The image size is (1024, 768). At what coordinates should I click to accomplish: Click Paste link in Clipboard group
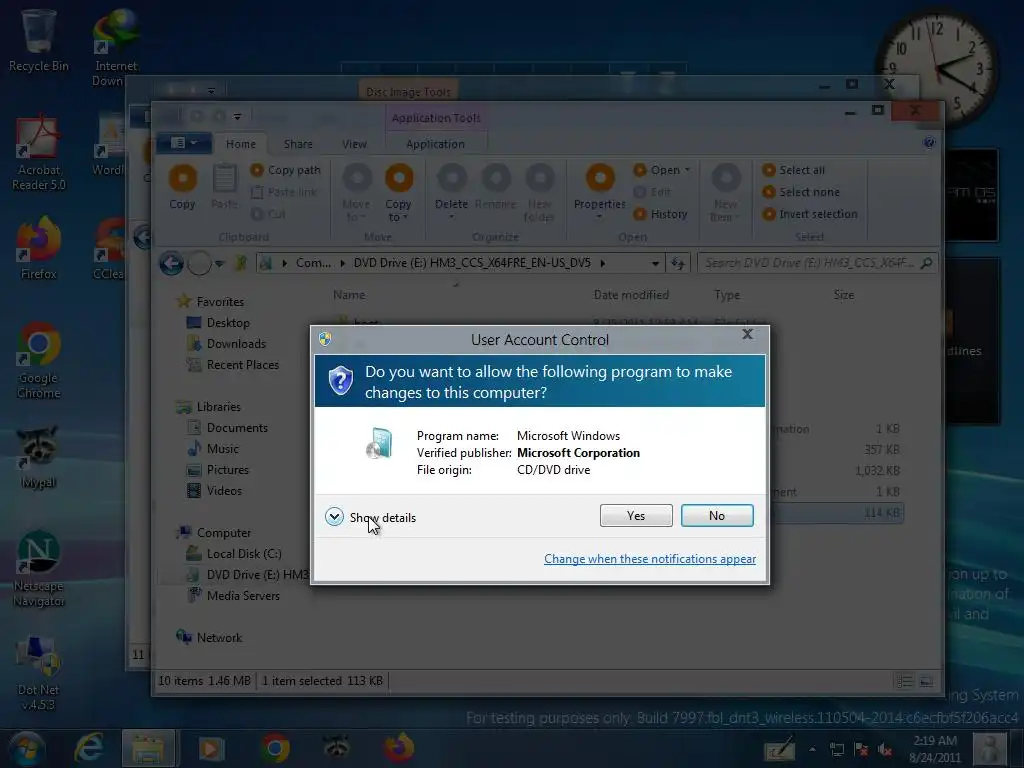click(284, 192)
